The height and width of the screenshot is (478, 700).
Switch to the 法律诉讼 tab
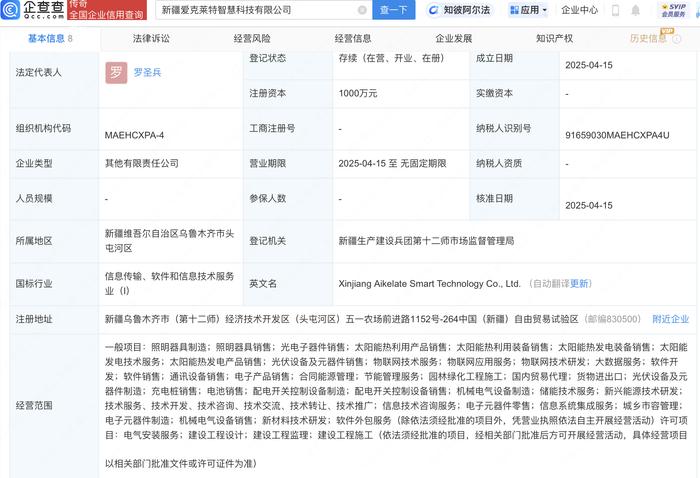point(151,38)
